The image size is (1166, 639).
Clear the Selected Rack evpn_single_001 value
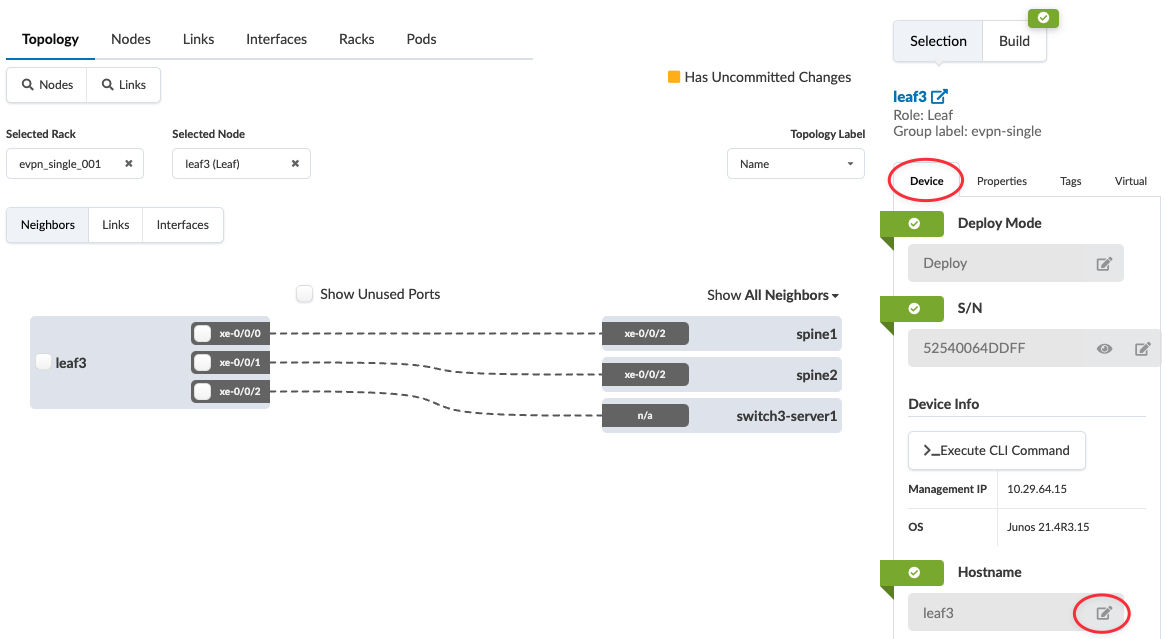pos(129,164)
